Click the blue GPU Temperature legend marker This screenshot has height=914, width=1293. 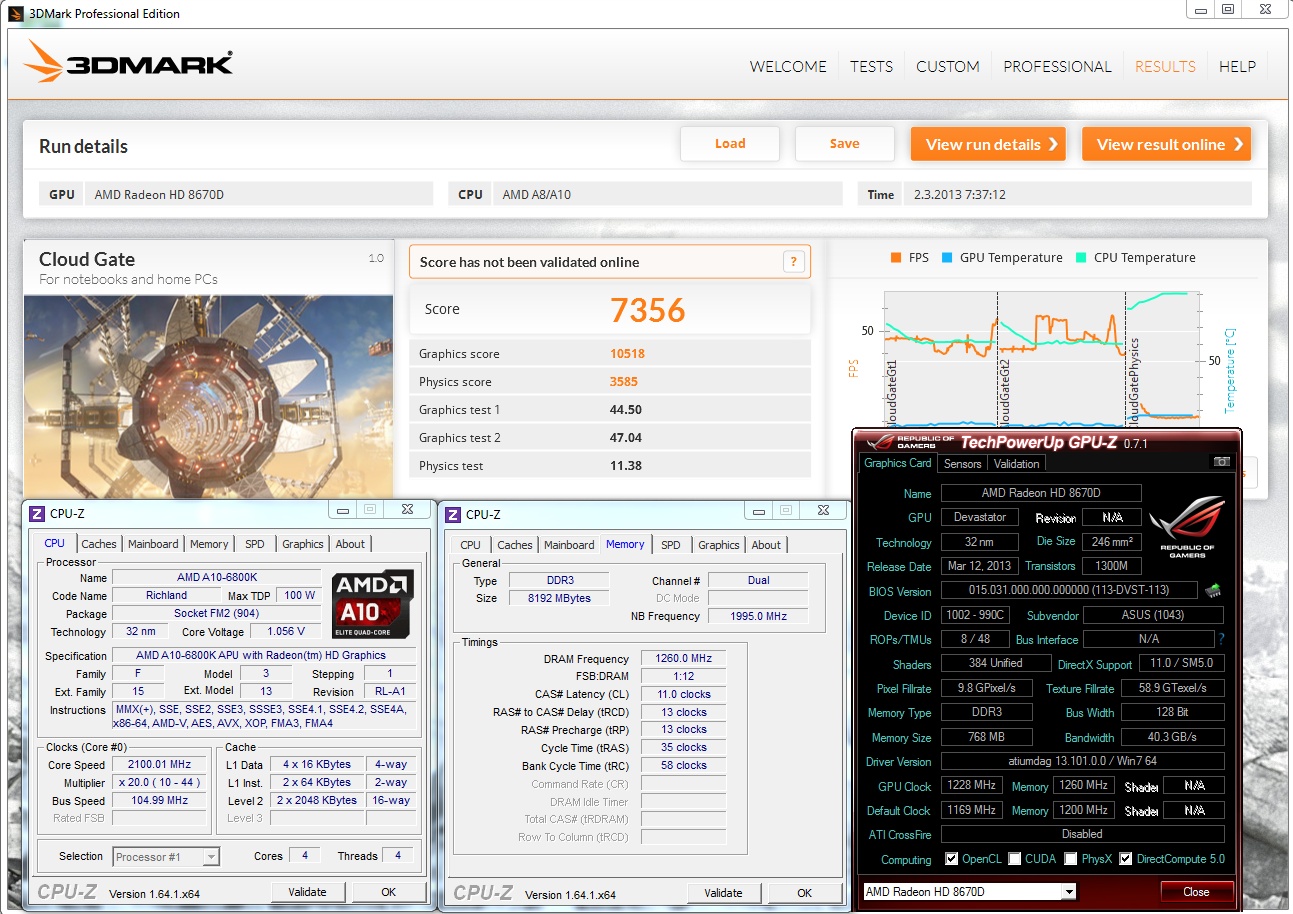point(946,258)
